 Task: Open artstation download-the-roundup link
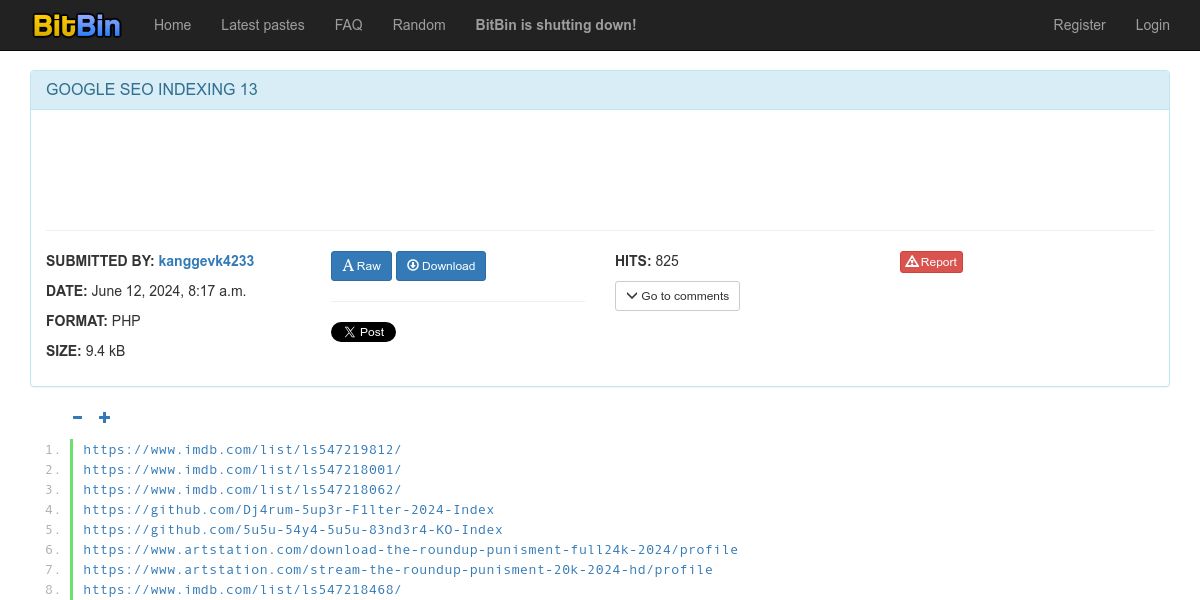click(410, 550)
